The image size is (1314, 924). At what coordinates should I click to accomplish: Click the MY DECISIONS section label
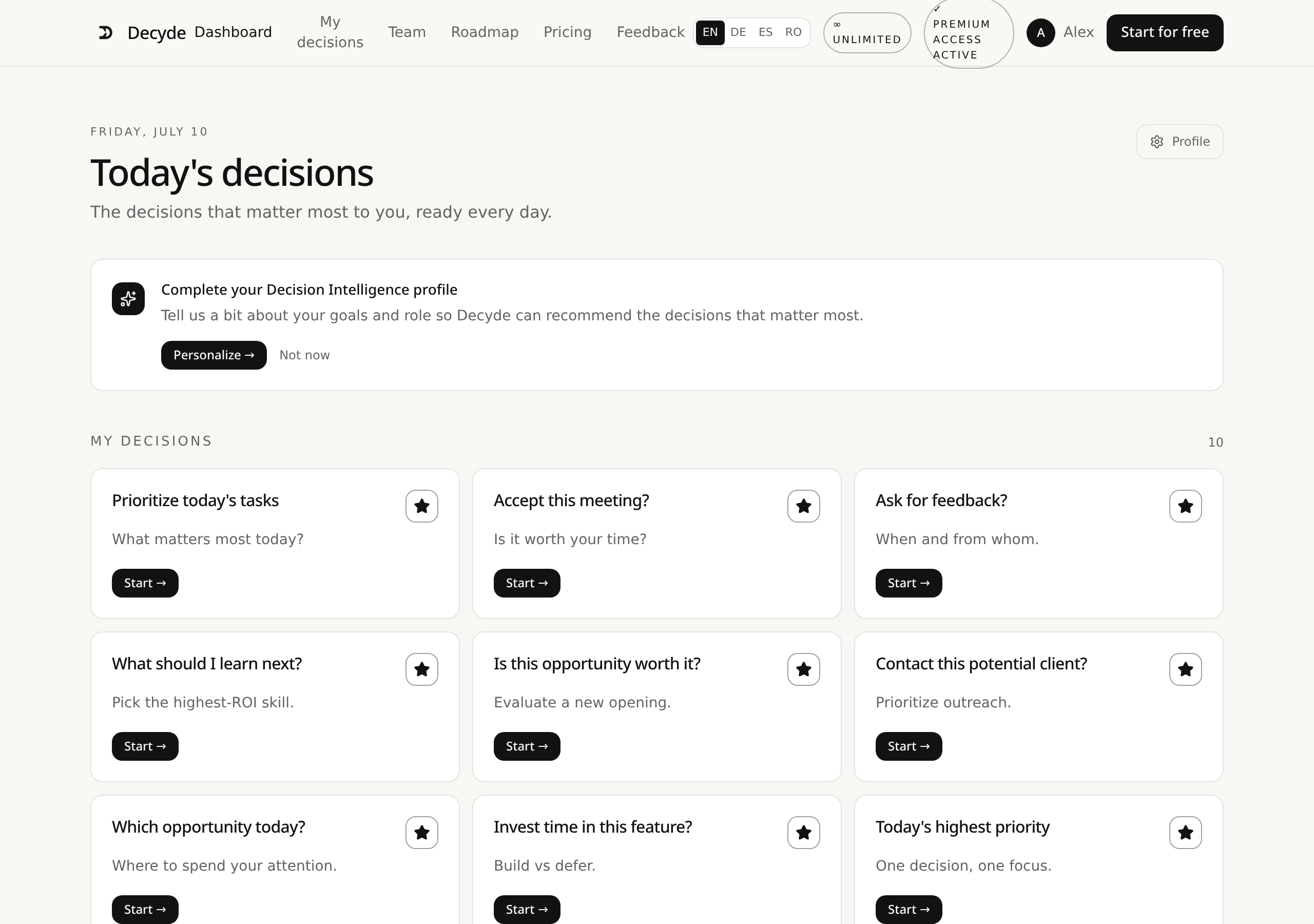point(151,441)
